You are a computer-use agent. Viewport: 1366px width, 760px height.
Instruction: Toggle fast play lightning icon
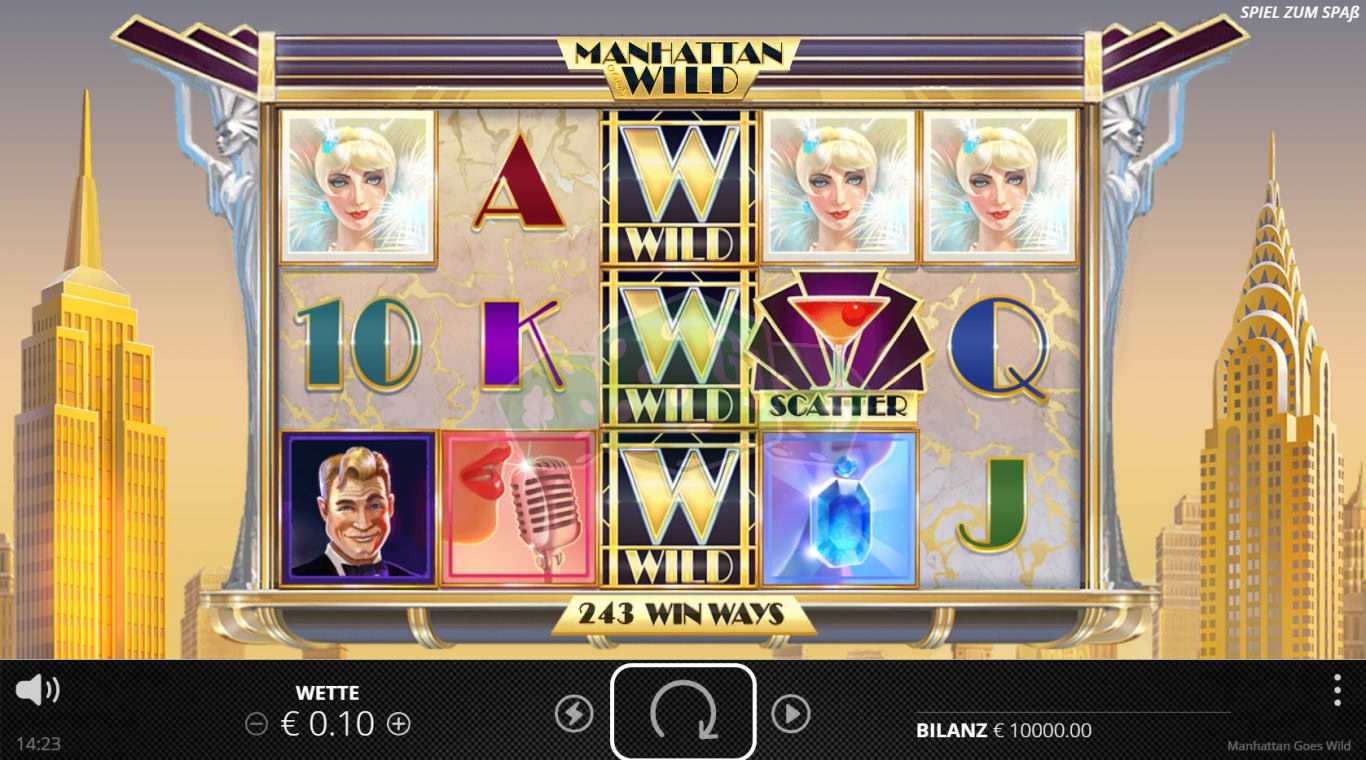tap(574, 713)
